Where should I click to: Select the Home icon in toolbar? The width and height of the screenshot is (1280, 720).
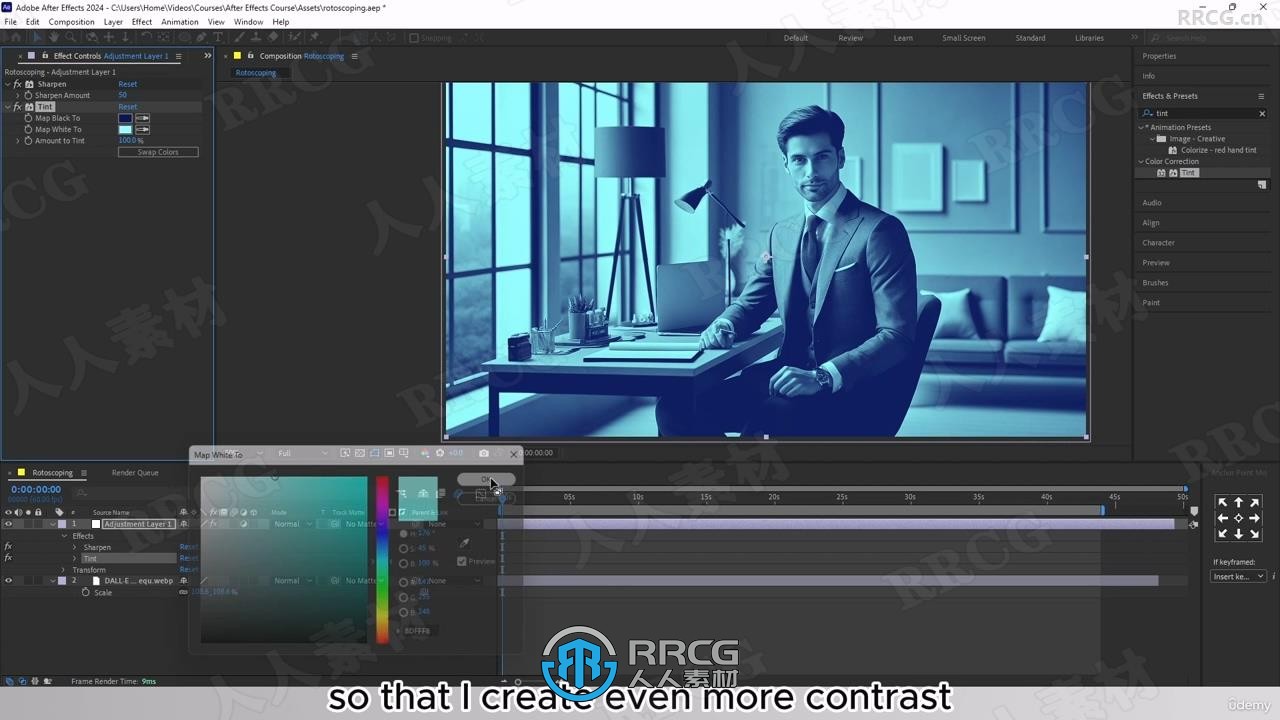coord(16,38)
